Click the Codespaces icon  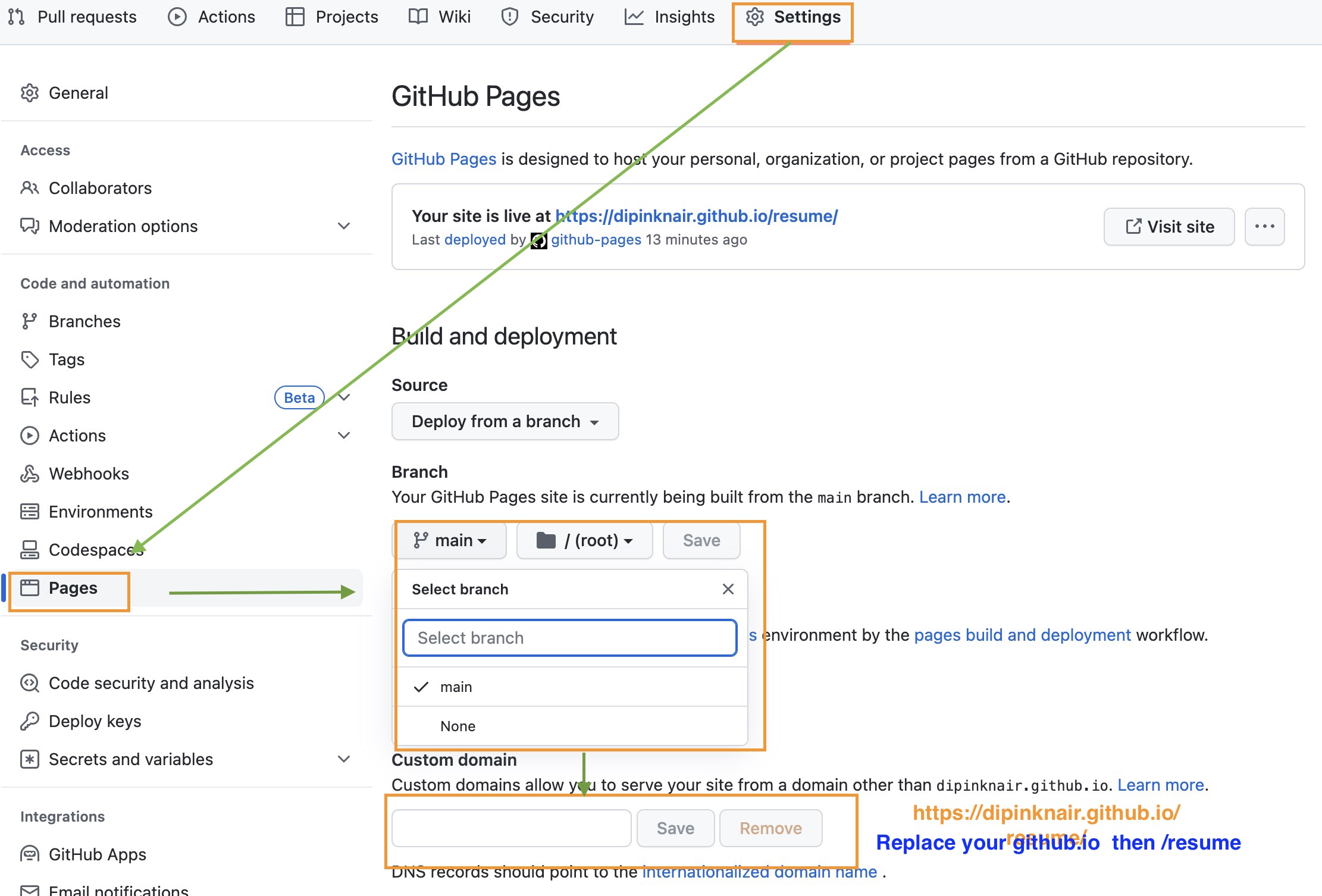(30, 550)
